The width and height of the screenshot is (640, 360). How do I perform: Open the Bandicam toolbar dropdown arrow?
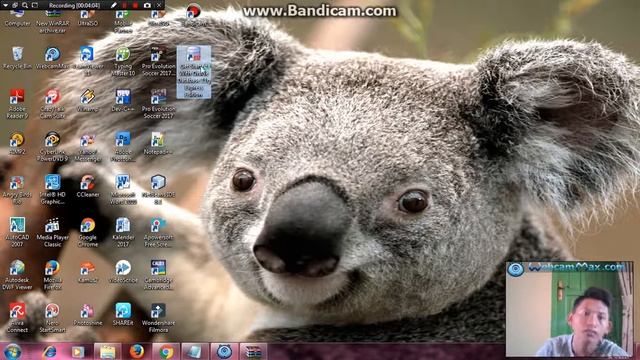(5, 5)
